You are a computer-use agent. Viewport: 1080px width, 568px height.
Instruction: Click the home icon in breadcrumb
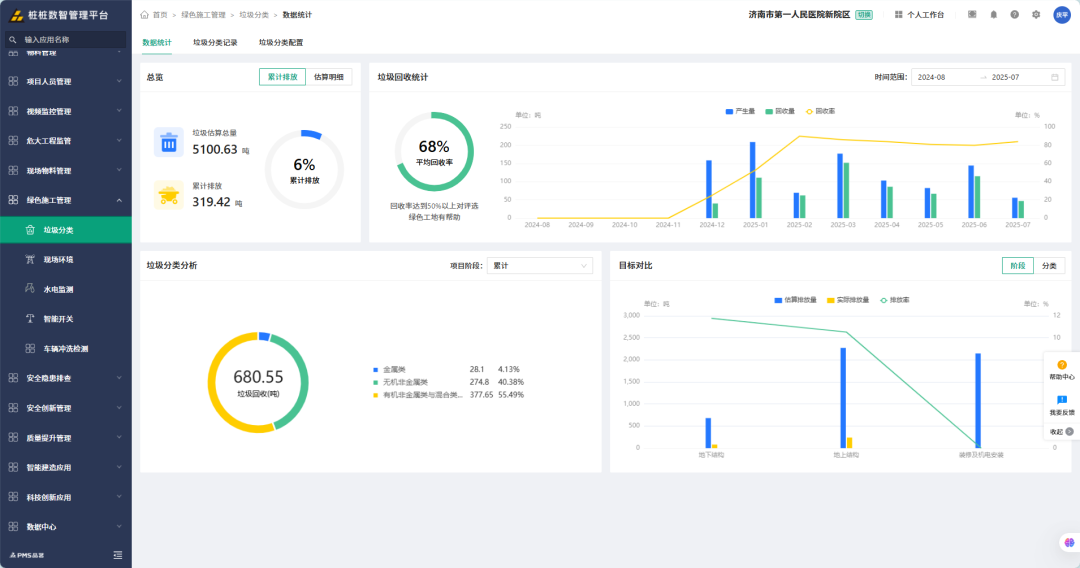145,14
